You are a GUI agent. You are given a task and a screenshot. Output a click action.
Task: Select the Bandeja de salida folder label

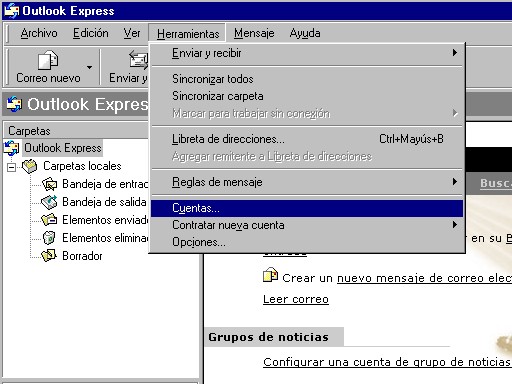[104, 202]
